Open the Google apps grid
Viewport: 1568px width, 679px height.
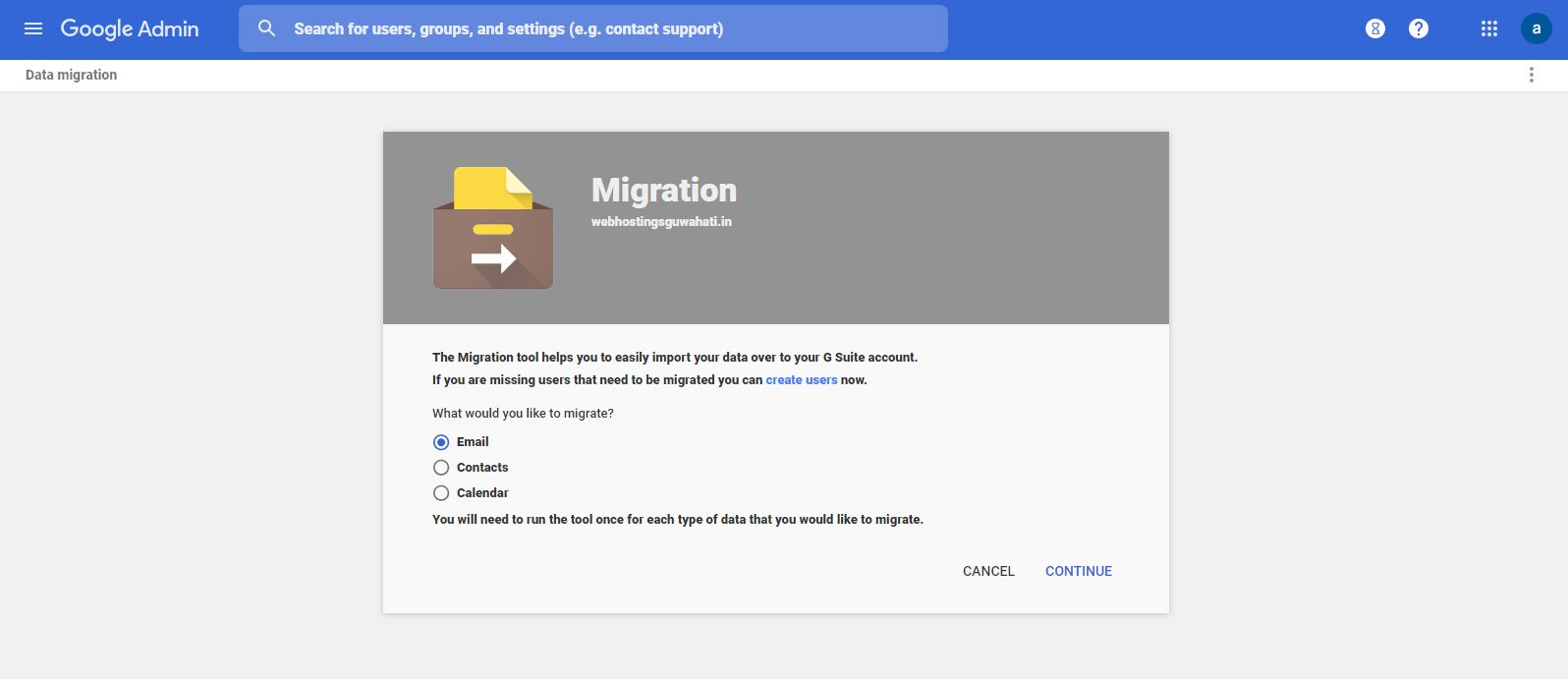(1489, 28)
